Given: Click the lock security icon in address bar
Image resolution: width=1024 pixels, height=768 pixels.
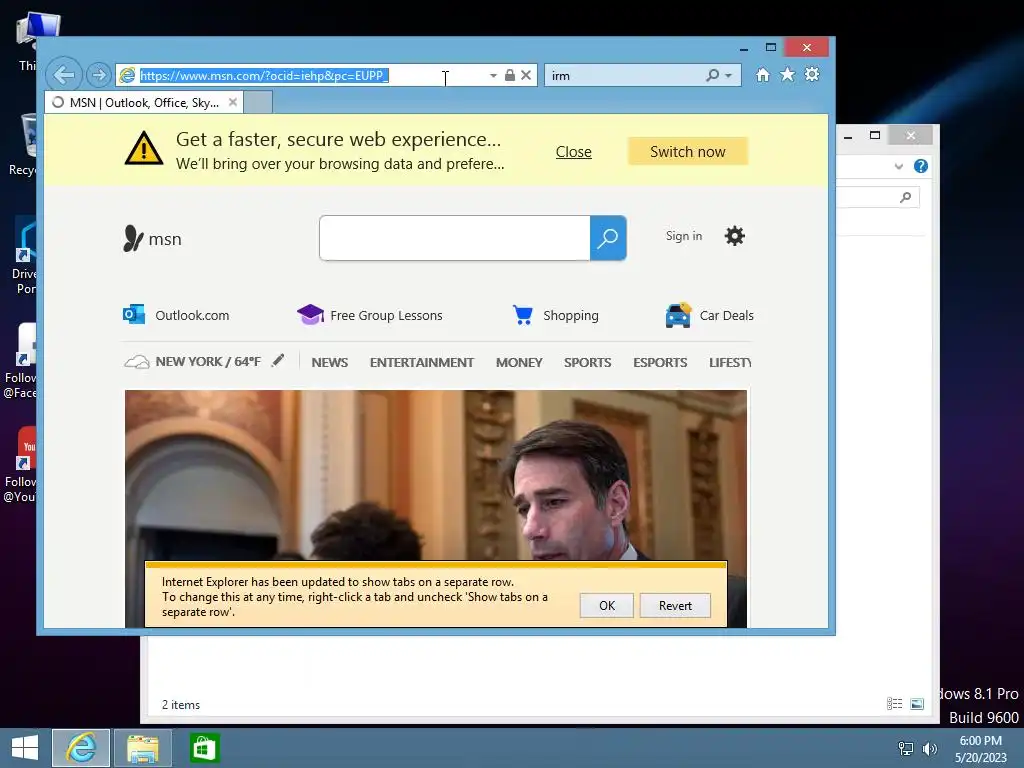Looking at the screenshot, I should pos(510,75).
